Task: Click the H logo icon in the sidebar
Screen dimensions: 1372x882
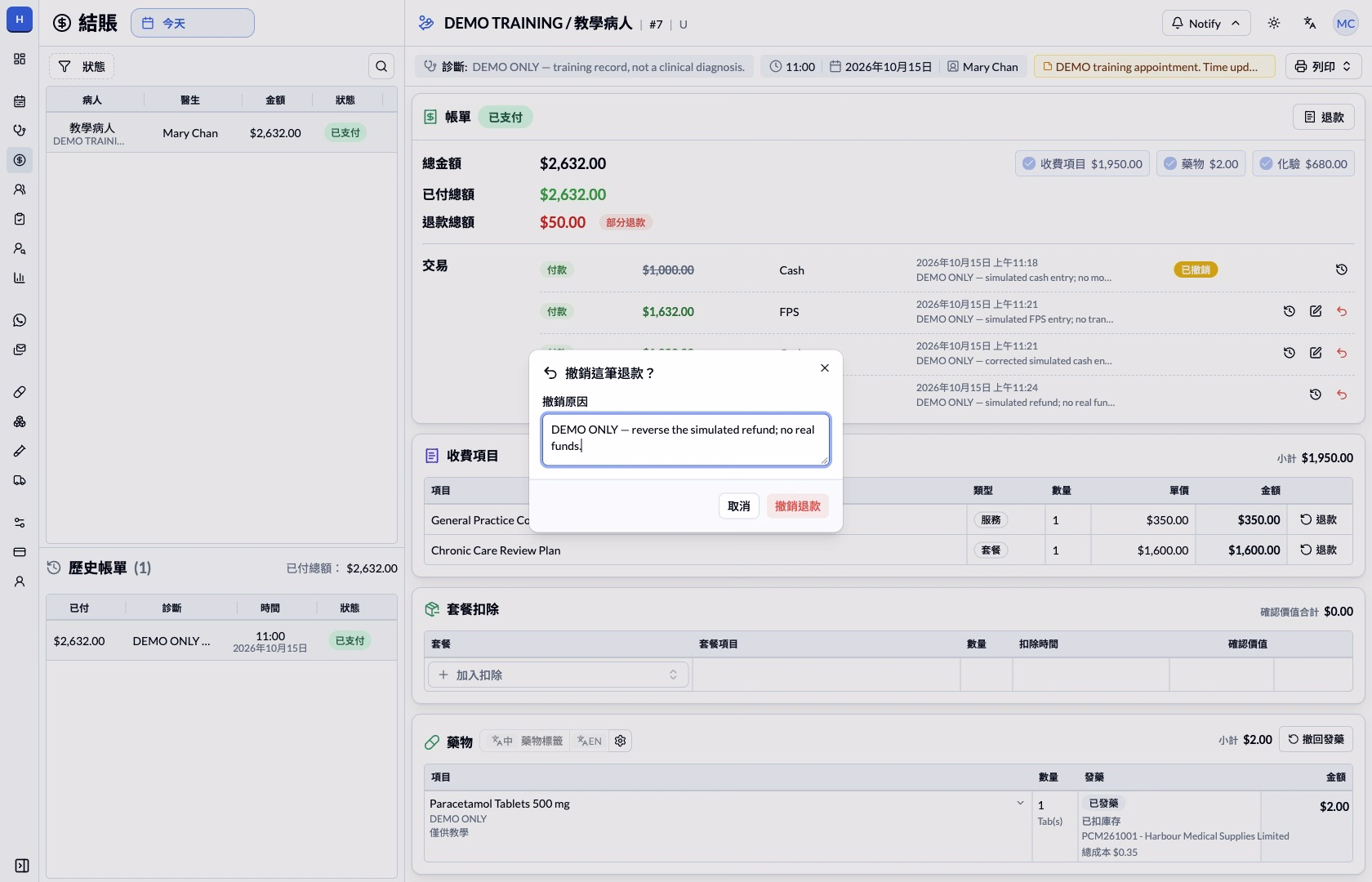Action: [20, 20]
